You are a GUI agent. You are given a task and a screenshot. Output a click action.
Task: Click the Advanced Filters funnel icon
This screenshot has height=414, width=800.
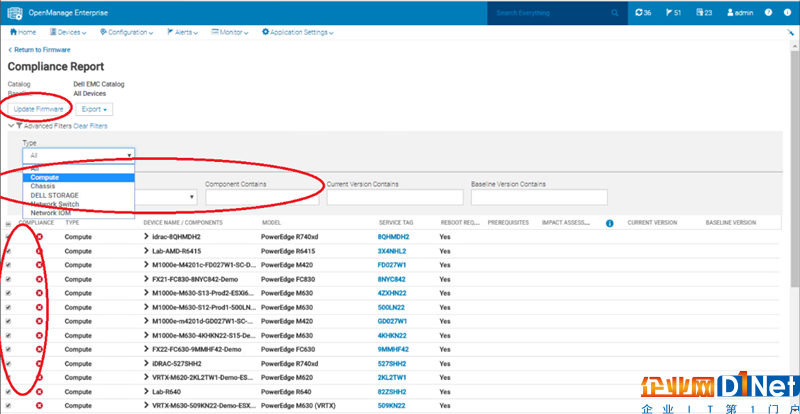tap(19, 126)
